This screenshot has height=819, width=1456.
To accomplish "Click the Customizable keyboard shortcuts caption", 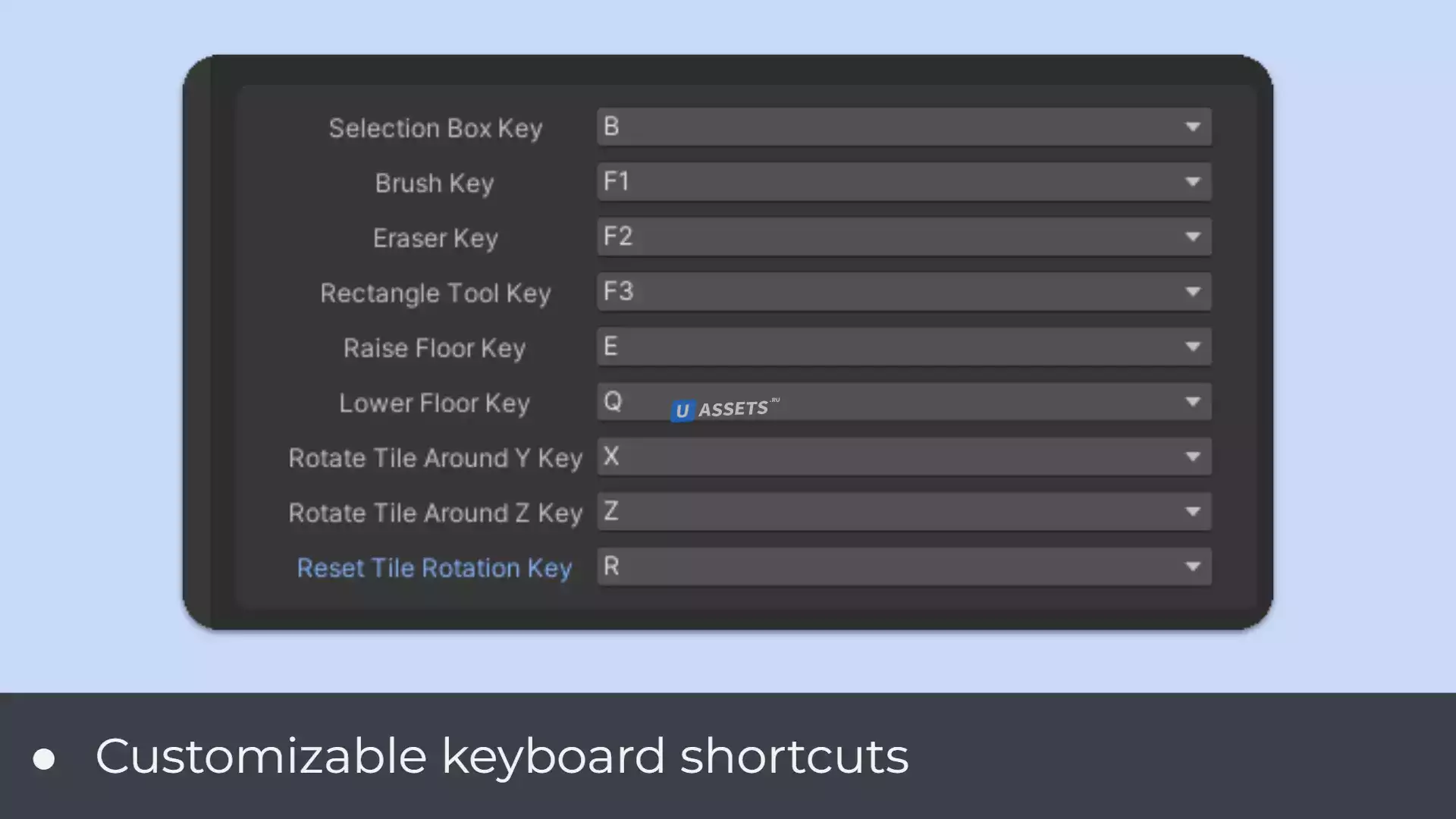I will pyautogui.click(x=501, y=756).
